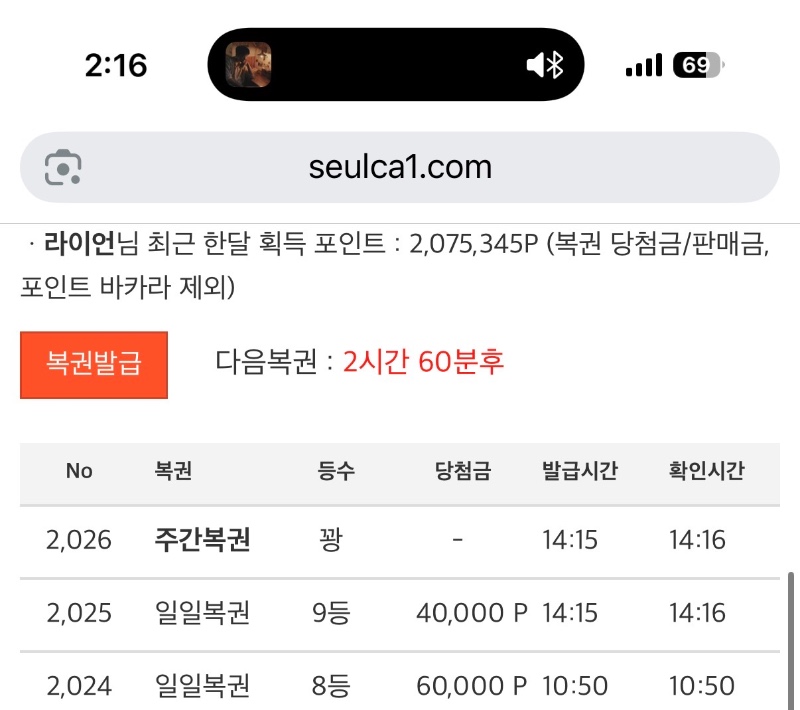
Task: Click the 발급시간 column header
Action: click(x=580, y=471)
